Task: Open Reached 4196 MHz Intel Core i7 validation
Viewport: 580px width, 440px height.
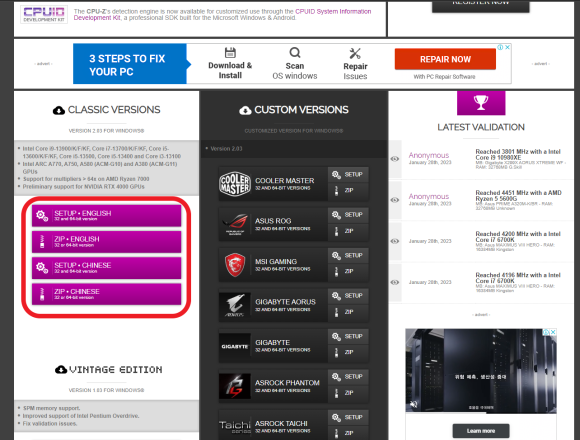Action: click(518, 278)
